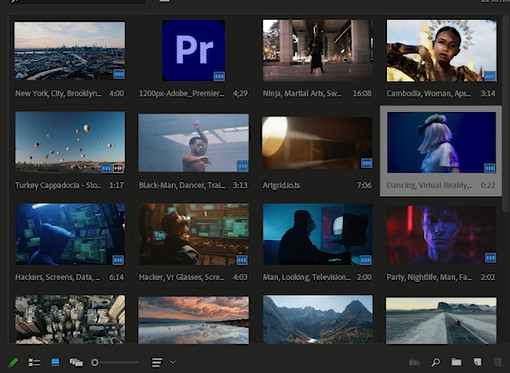Screen dimensions: 510x373
Task: Open Find with the magnifier icon
Action: point(436,362)
